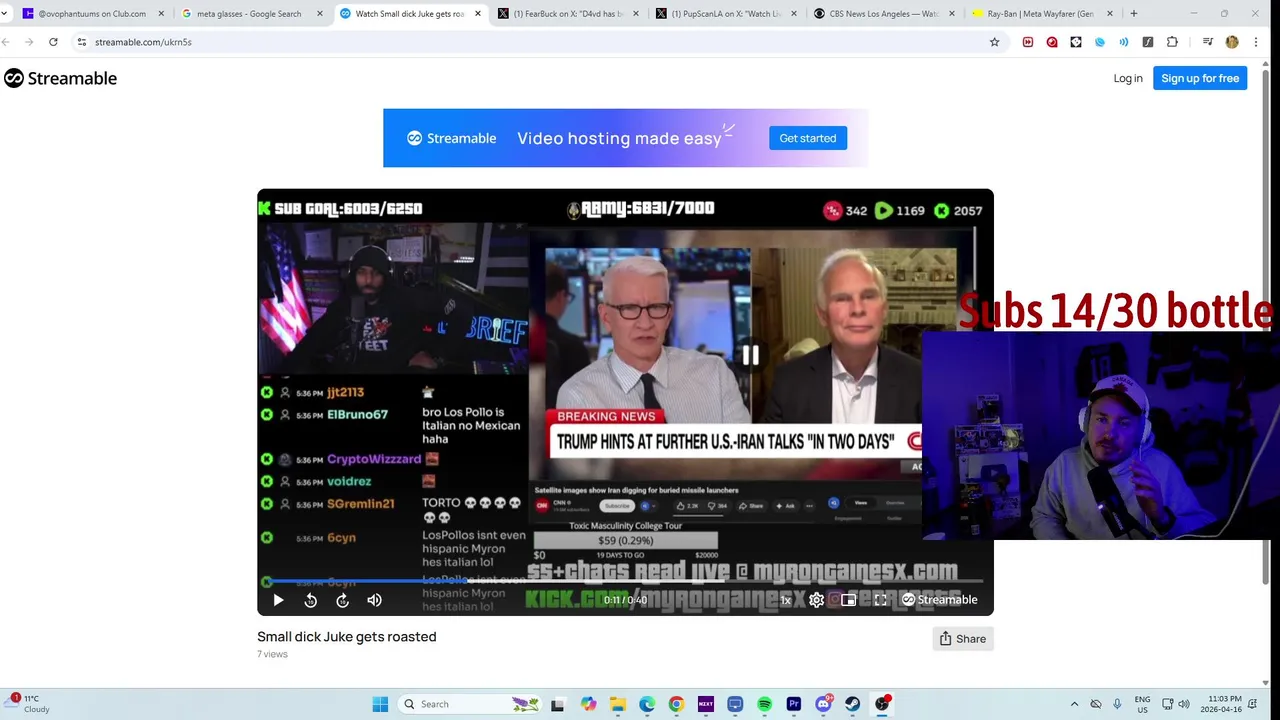Click the blue sound waves extension
This screenshot has width=1280, height=720.
point(1124,42)
